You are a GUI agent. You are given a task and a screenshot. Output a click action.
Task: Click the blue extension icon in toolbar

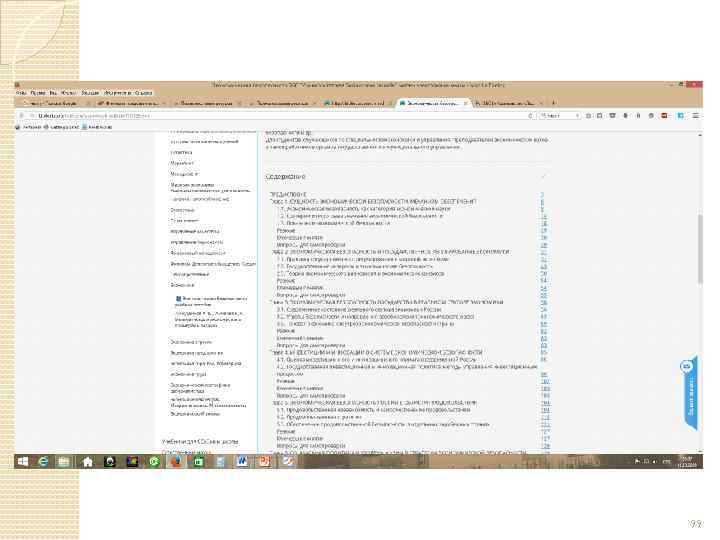(681, 116)
